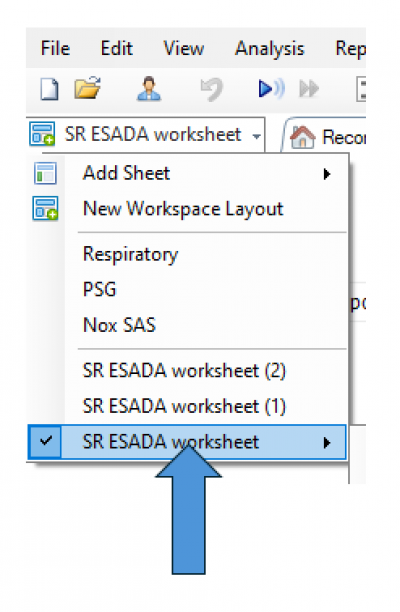The width and height of the screenshot is (400, 612).
Task: Expand the Add Sheet submenu arrow
Action: coord(327,174)
